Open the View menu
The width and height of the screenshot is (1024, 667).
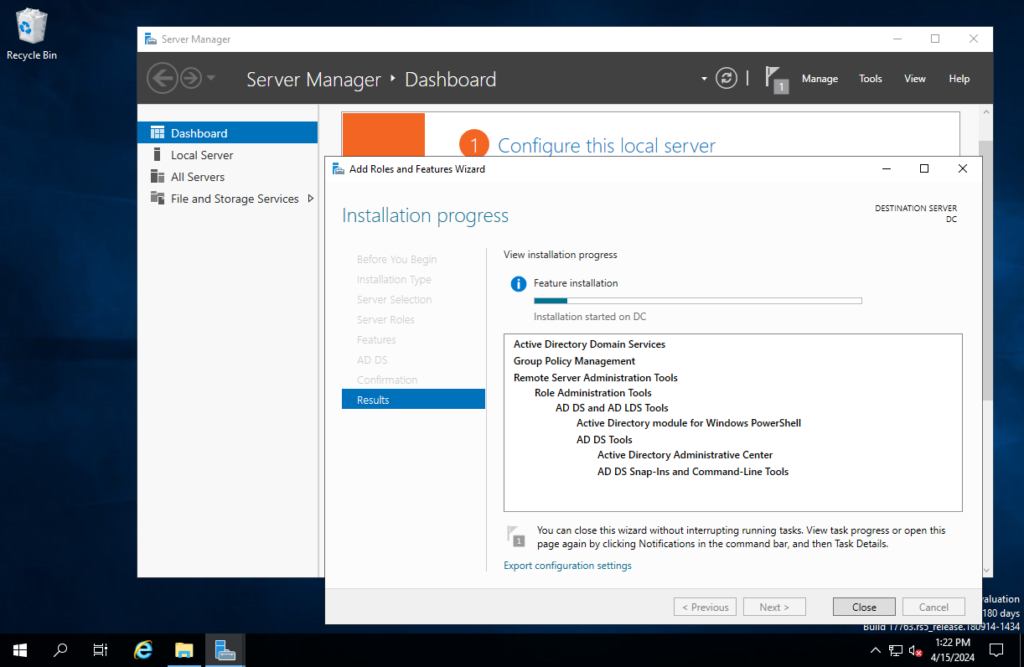pos(914,78)
